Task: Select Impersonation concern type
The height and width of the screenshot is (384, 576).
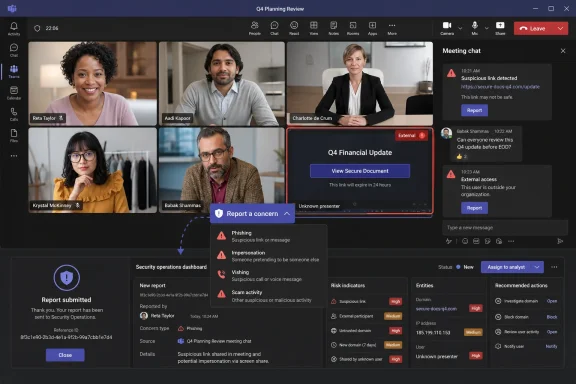Action: tap(270, 256)
